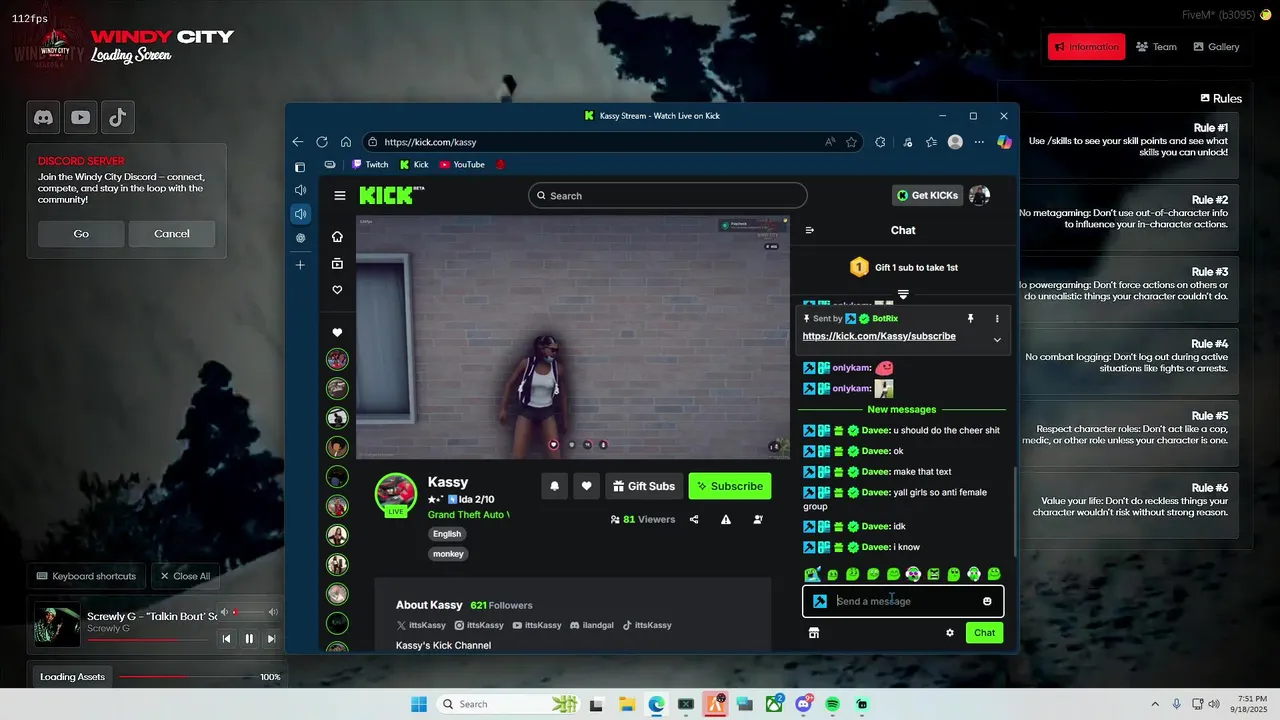Skip to previous music track
Viewport: 1280px width, 720px height.
227,638
